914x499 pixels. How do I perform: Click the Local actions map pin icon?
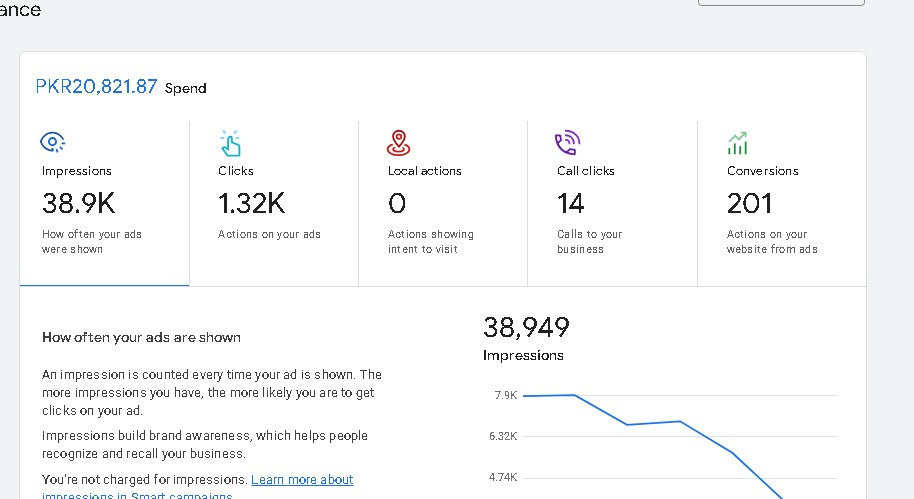[x=398, y=143]
